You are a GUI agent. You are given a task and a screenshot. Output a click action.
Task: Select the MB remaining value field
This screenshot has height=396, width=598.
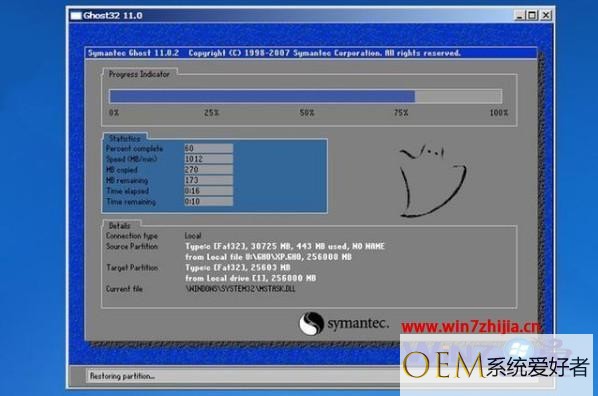[208, 180]
